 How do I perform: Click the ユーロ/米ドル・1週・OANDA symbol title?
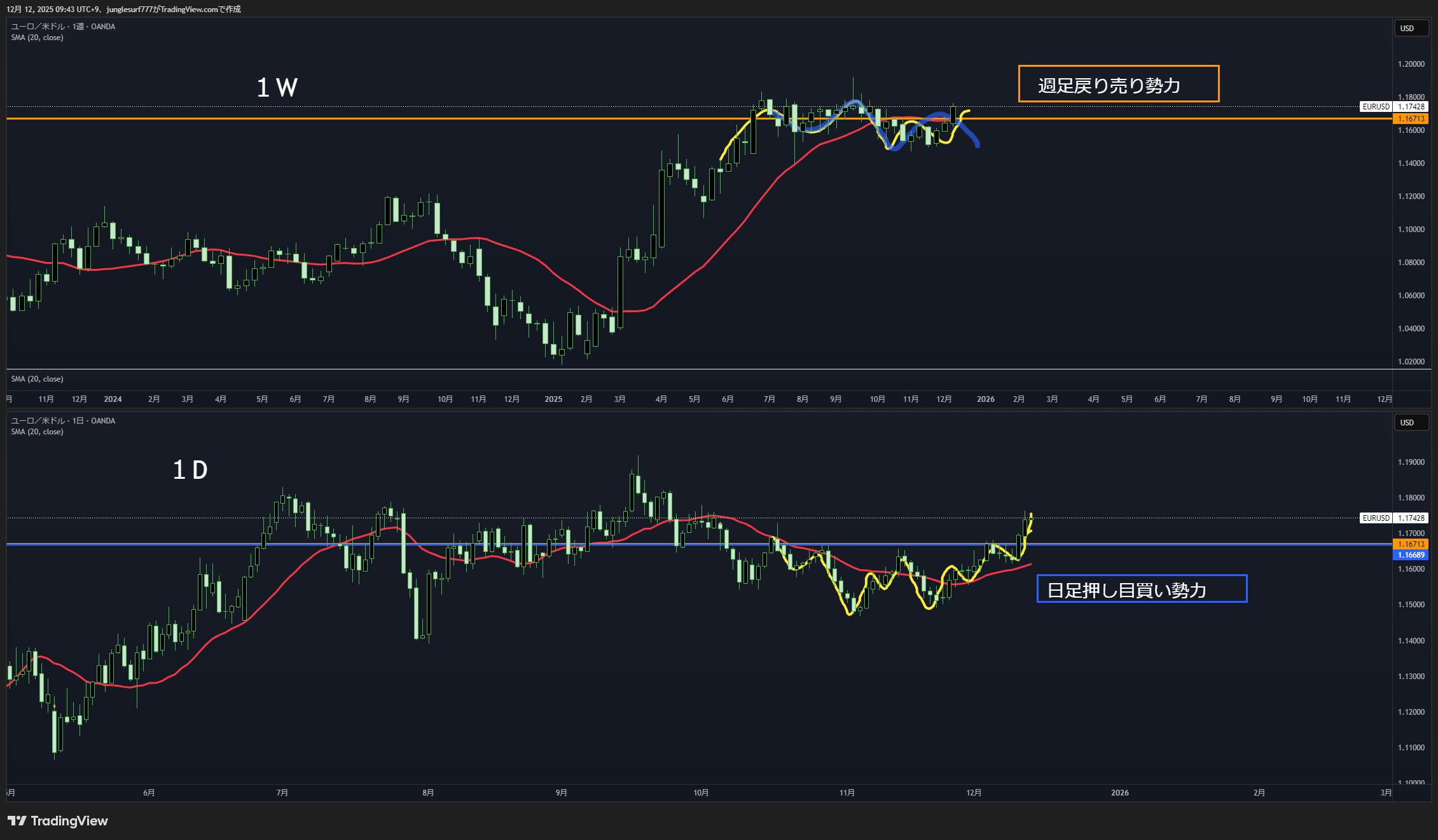pos(63,27)
